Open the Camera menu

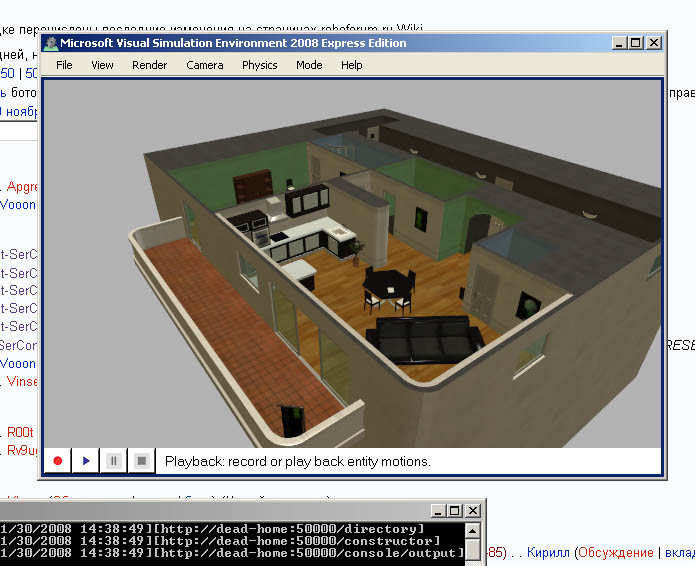coord(205,65)
